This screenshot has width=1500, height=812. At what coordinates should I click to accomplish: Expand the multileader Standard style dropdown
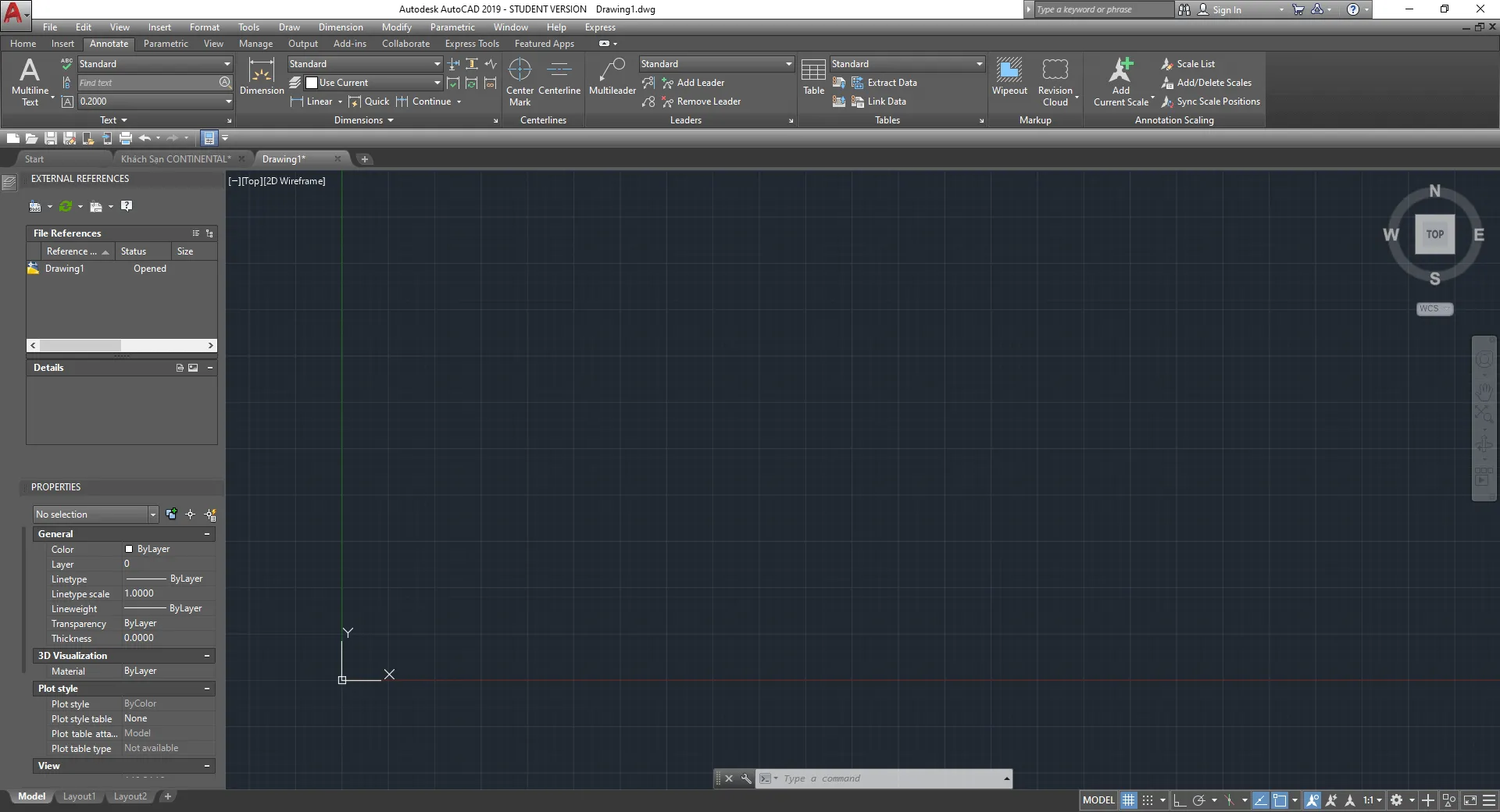(788, 63)
